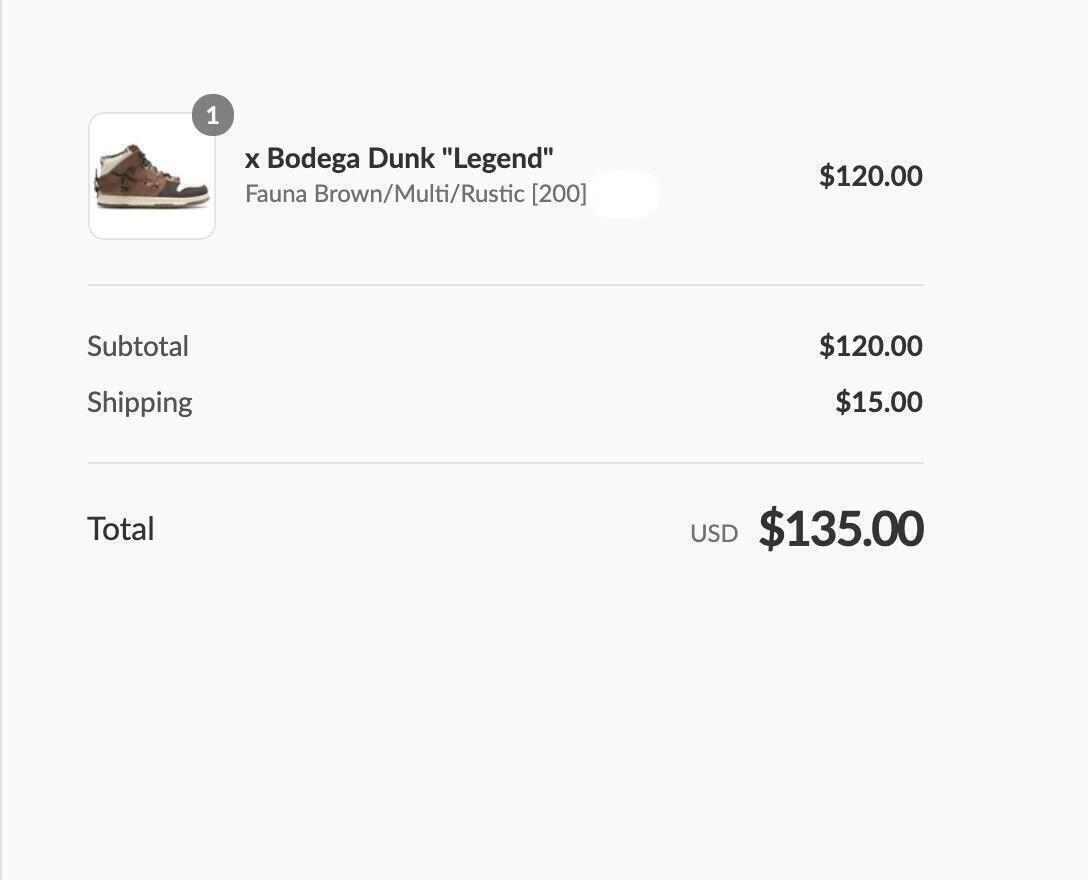This screenshot has height=880, width=1088.
Task: Click the divider line below the product
Action: point(505,285)
